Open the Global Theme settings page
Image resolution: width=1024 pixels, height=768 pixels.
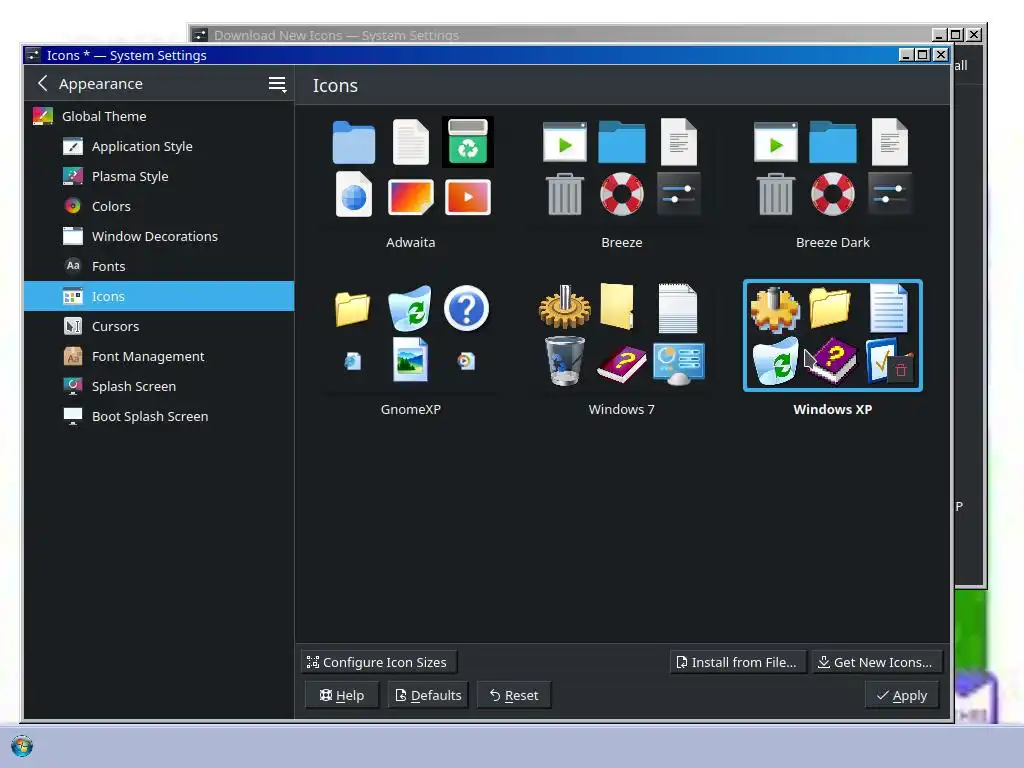coord(159,116)
